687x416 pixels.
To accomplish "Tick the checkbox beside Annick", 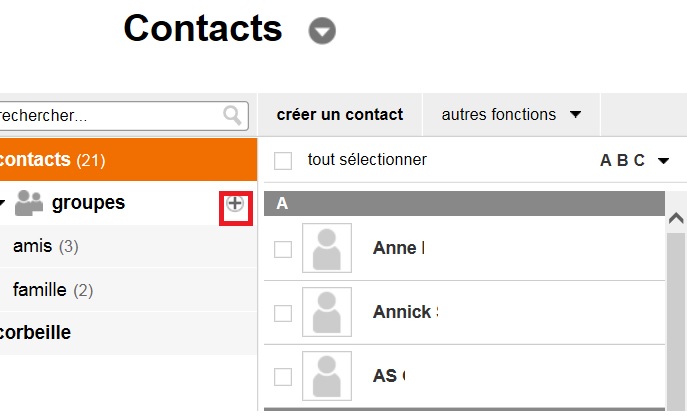I will click(283, 313).
